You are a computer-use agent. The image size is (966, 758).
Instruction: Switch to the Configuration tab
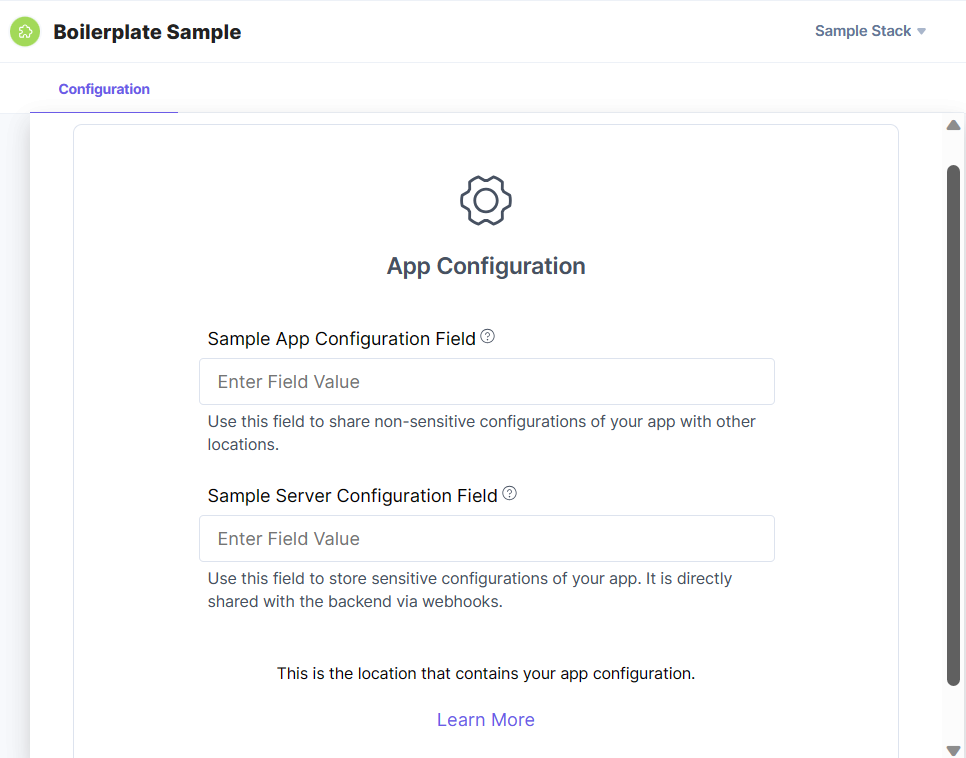tap(104, 89)
